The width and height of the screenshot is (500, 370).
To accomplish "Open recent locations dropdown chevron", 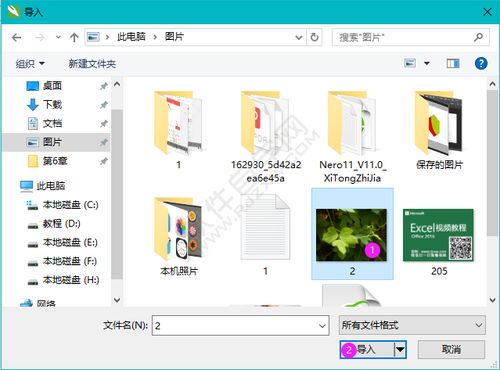I will [x=58, y=37].
